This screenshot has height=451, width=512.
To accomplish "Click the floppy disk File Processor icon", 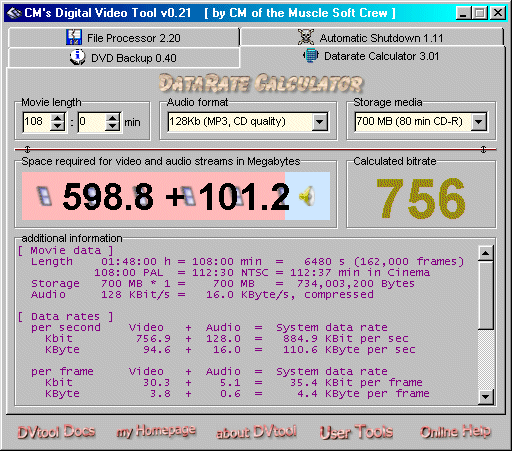I will (74, 37).
